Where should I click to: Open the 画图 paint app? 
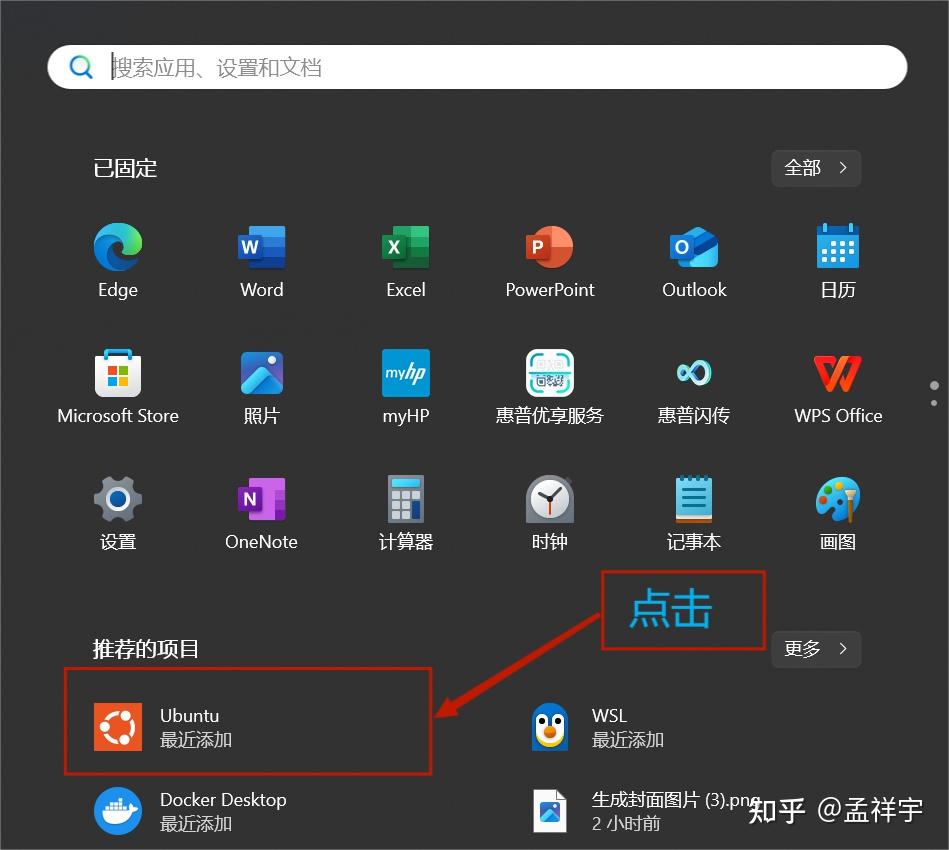pyautogui.click(x=838, y=499)
